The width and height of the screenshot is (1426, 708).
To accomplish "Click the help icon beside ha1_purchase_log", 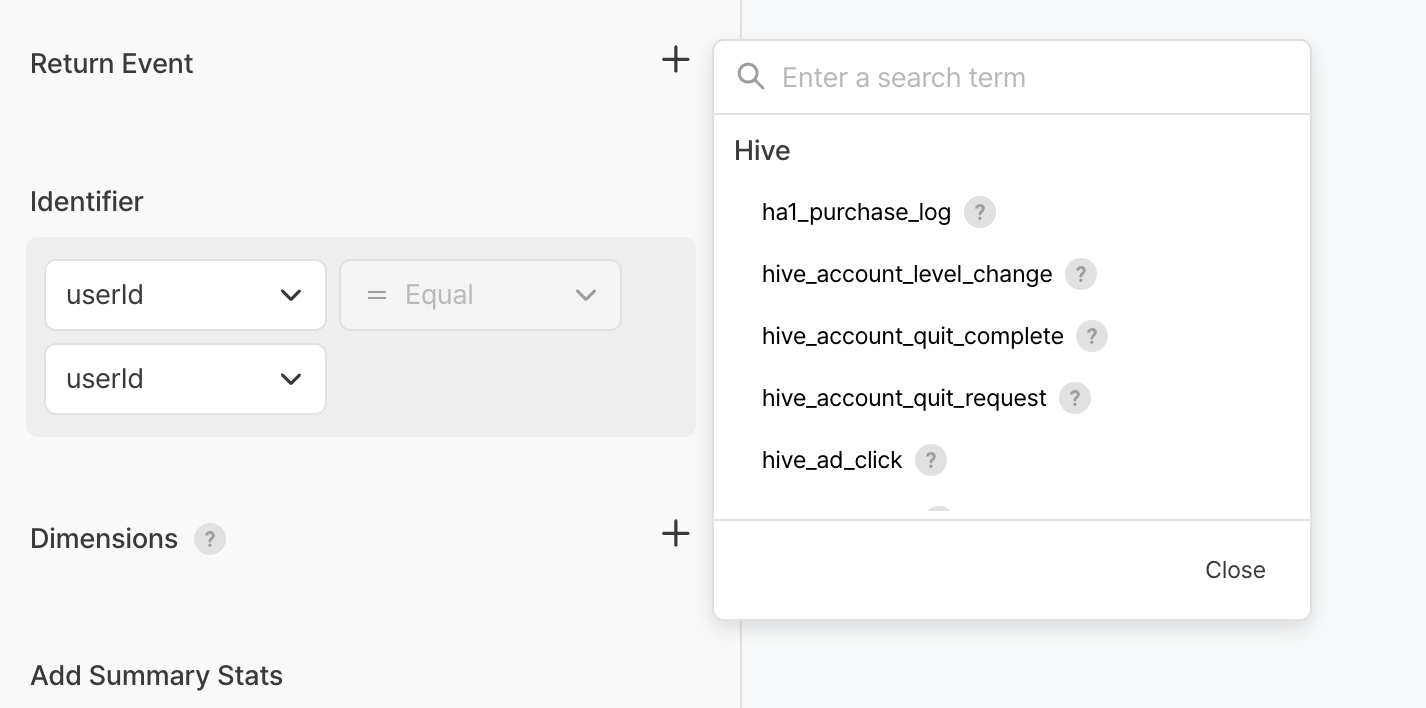I will click(x=980, y=212).
